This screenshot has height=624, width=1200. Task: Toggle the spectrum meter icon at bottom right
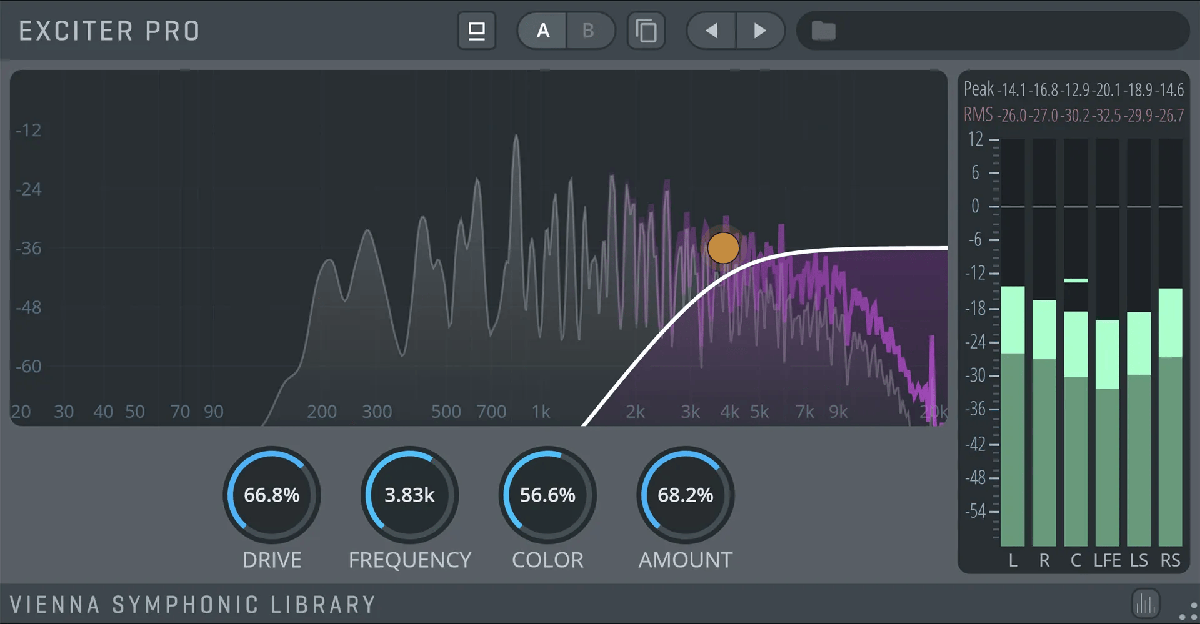pyautogui.click(x=1145, y=603)
